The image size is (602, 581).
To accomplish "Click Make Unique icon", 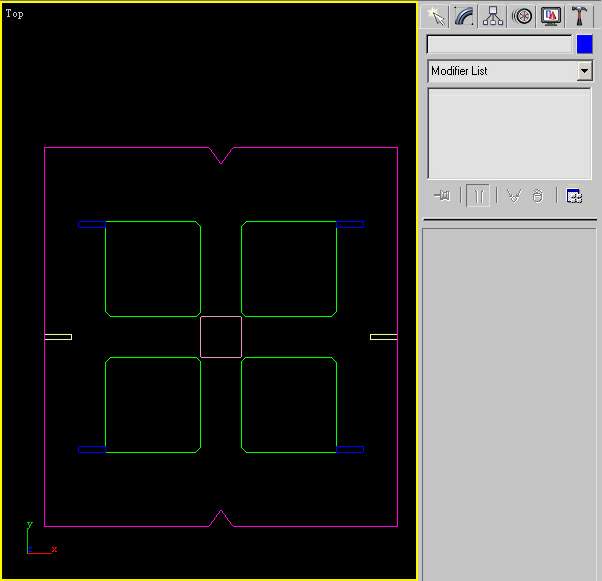I will pos(514,196).
